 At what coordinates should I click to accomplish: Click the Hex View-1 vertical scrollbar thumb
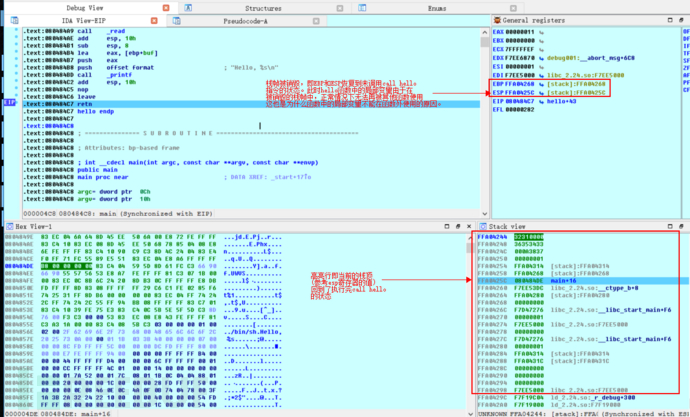click(470, 248)
